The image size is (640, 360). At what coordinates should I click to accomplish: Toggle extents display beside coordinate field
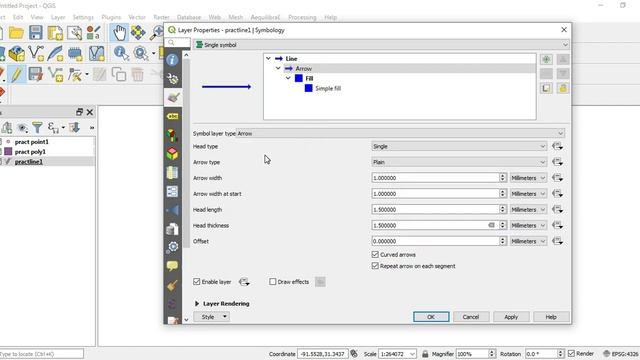354,354
